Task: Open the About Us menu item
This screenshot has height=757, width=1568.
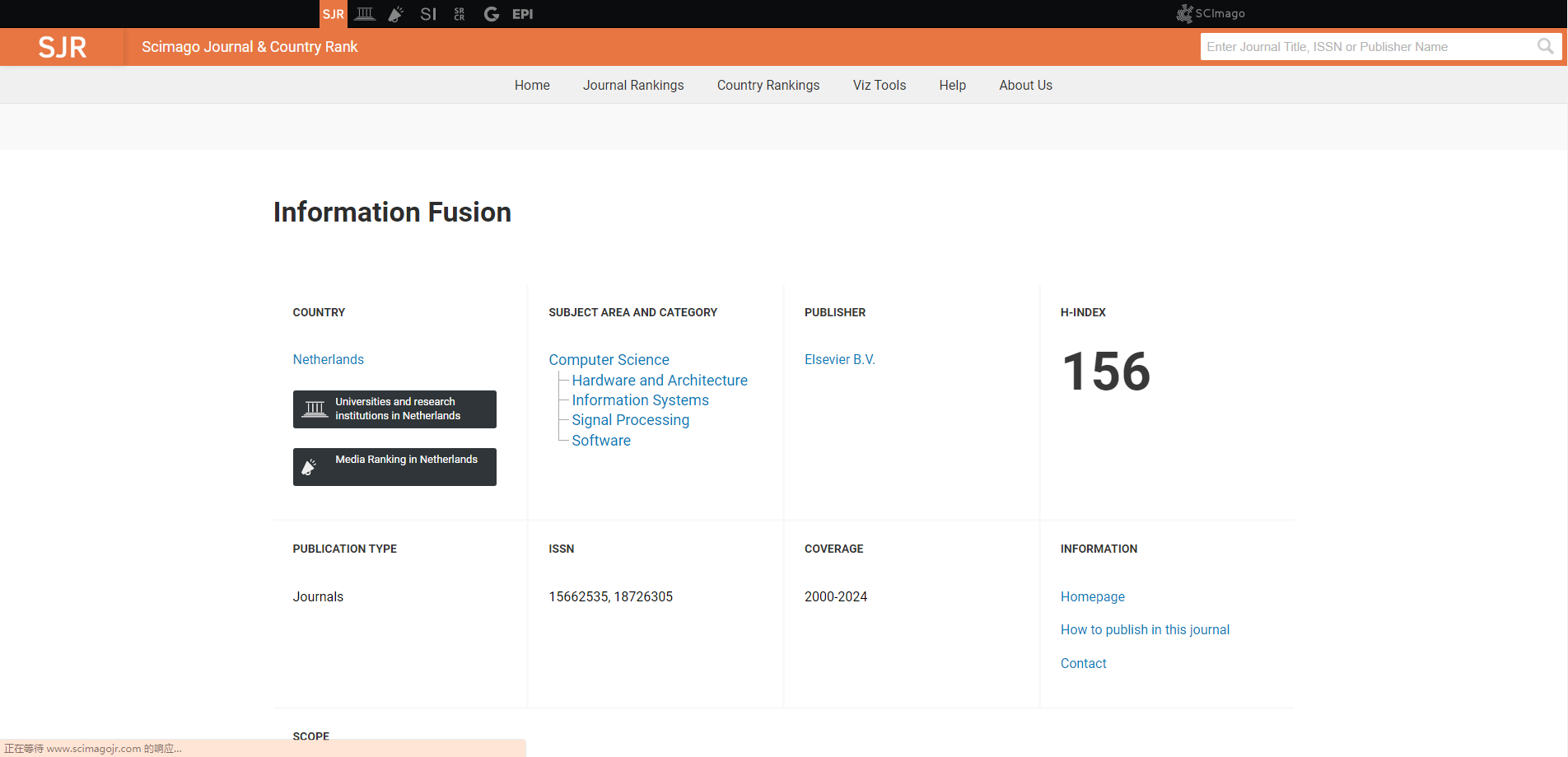Action: (x=1026, y=85)
